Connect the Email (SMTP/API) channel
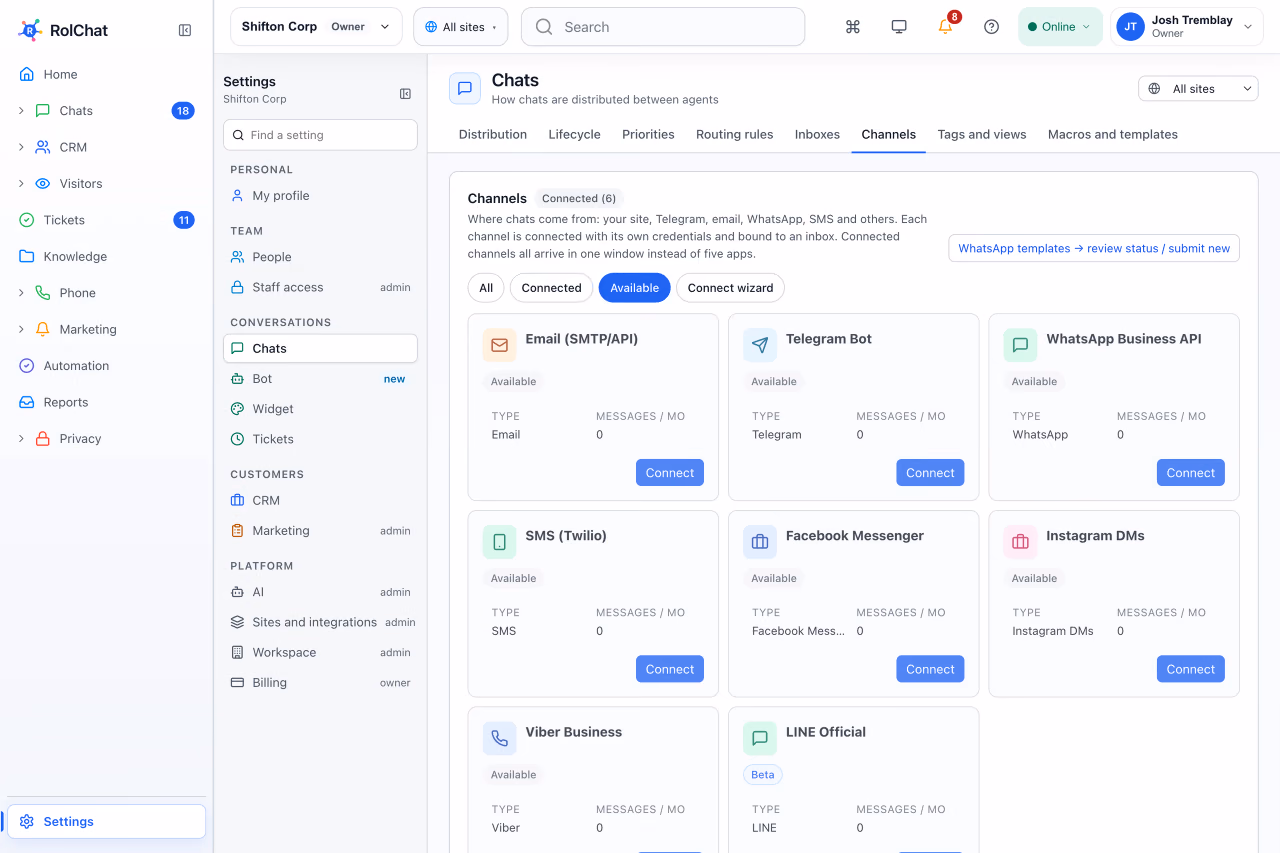The width and height of the screenshot is (1280, 853). pyautogui.click(x=670, y=473)
